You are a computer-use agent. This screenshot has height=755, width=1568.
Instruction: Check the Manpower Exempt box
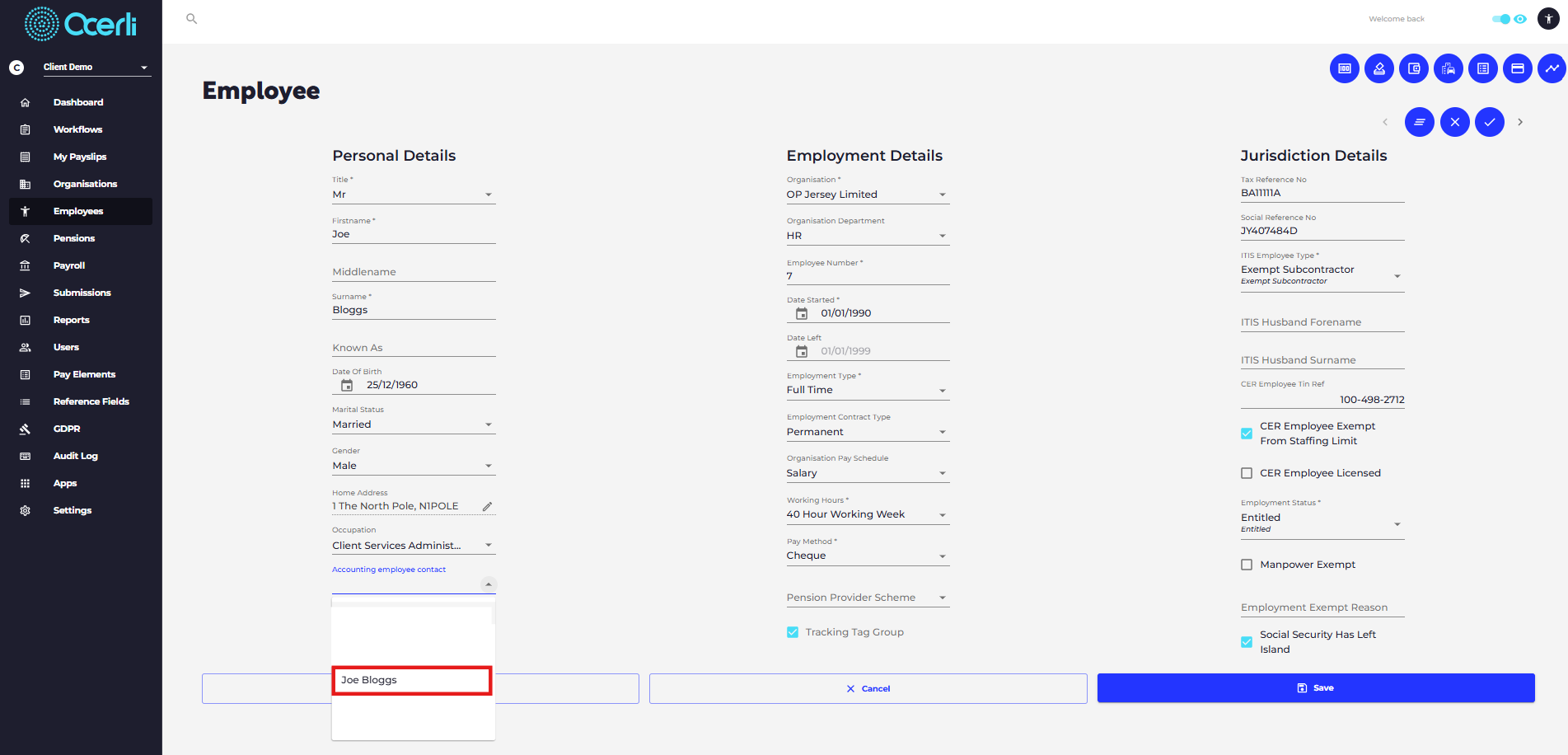[x=1247, y=565]
